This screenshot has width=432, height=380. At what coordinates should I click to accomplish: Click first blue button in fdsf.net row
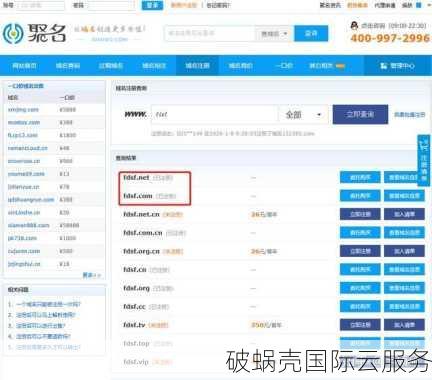[360, 177]
